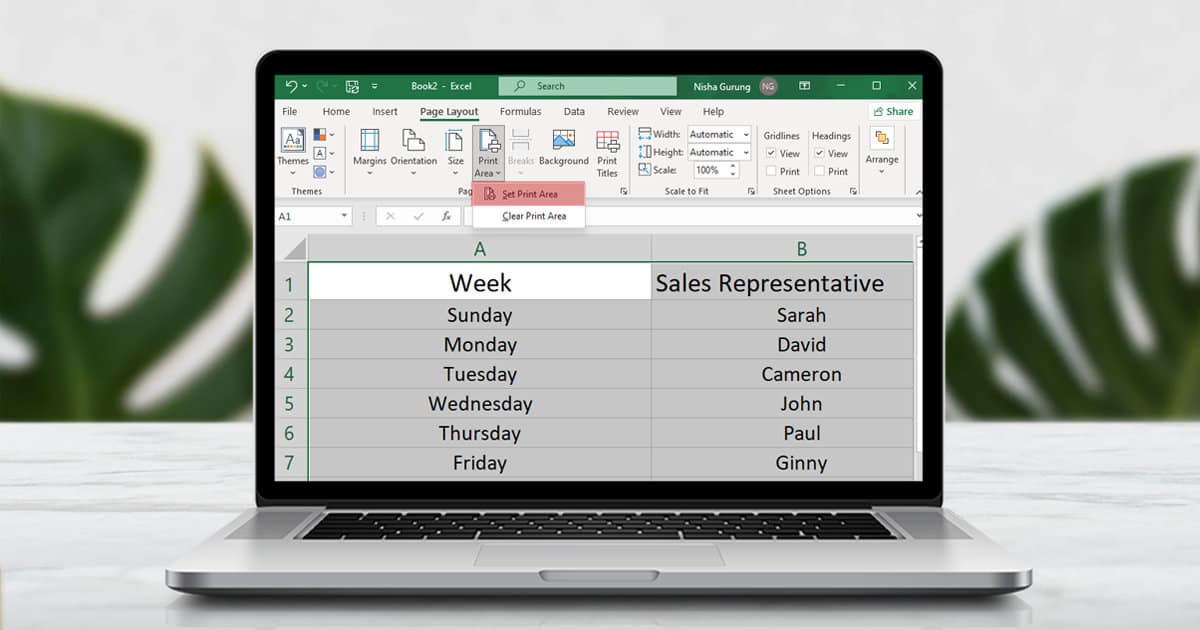Viewport: 1200px width, 630px height.
Task: Open the Arrange tool
Action: pos(882,150)
